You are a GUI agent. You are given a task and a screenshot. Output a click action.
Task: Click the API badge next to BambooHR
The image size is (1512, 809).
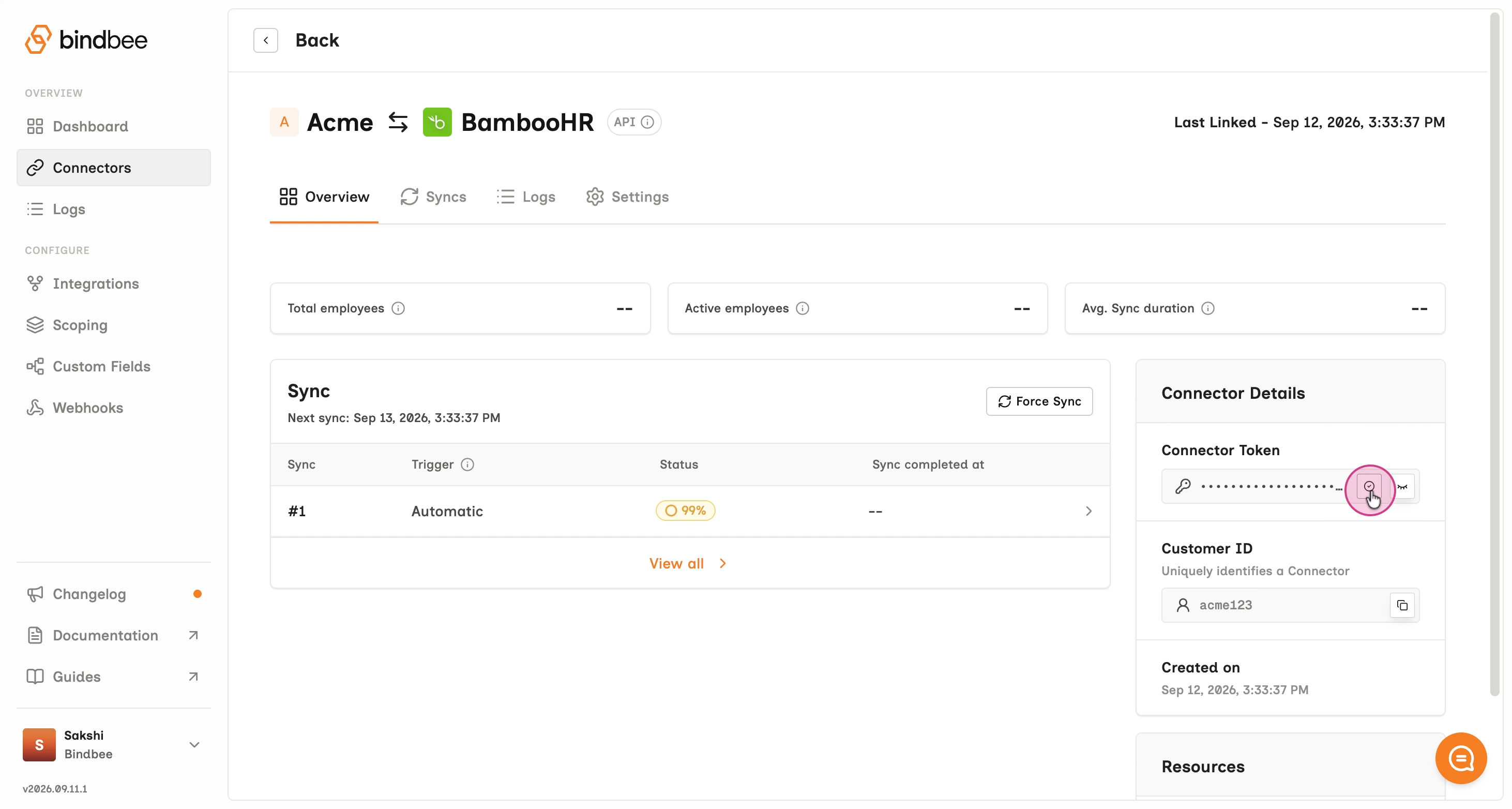click(634, 122)
